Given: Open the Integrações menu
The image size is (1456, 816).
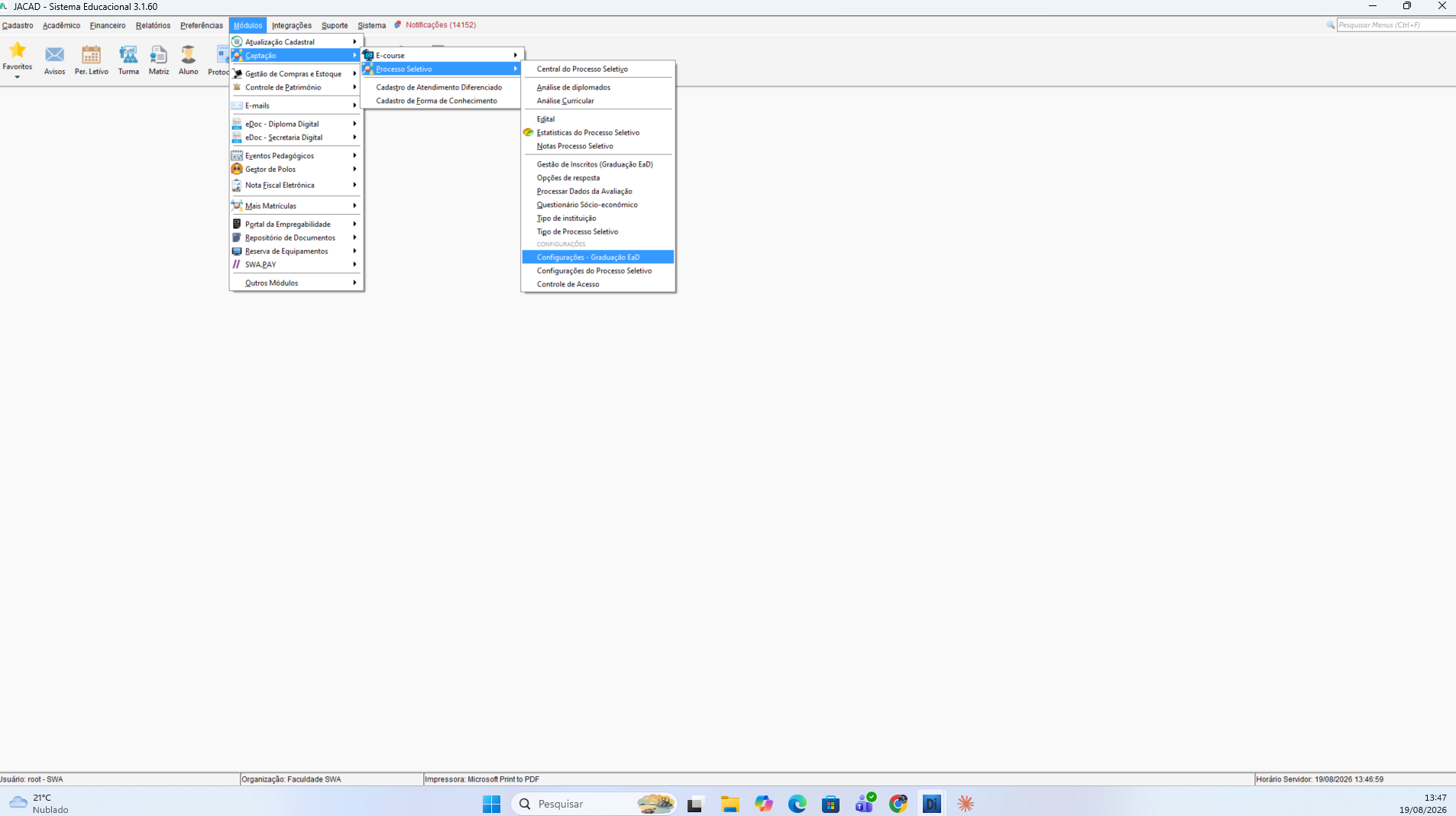Looking at the screenshot, I should (x=292, y=25).
